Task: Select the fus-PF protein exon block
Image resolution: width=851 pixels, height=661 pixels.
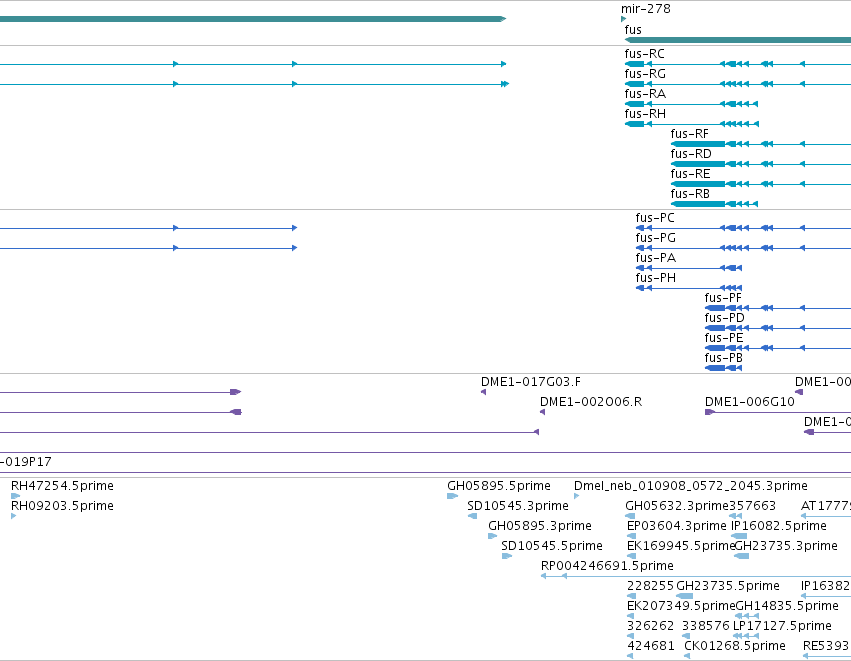Action: (x=715, y=308)
